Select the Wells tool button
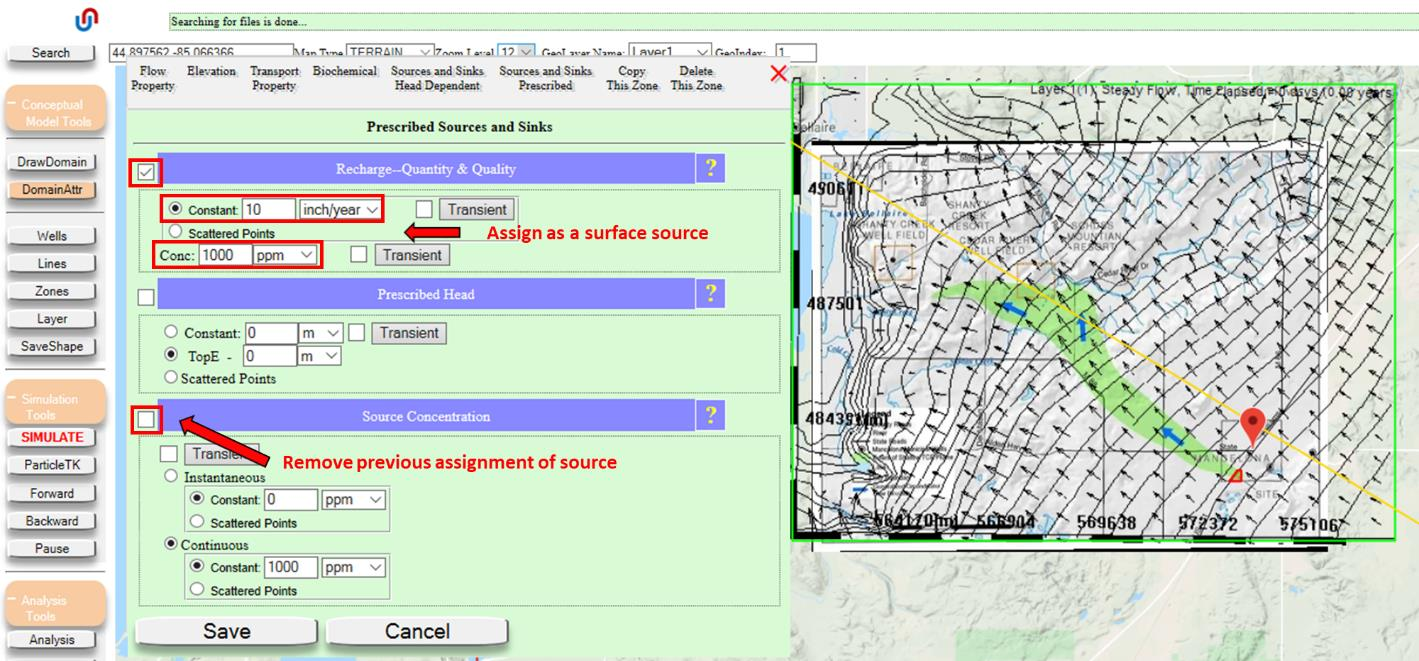Image resolution: width=1419 pixels, height=661 pixels. (x=52, y=236)
